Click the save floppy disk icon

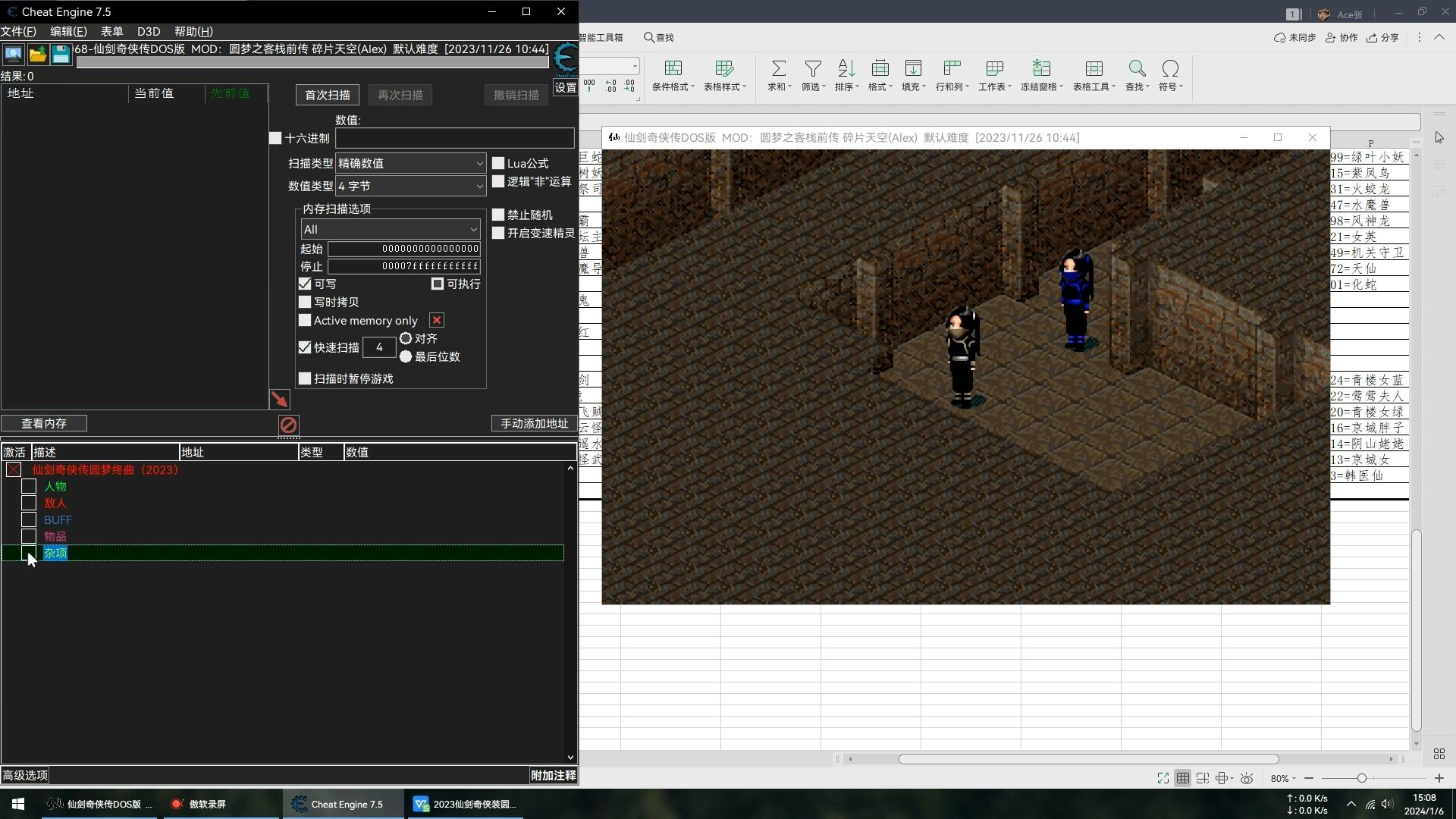[61, 55]
